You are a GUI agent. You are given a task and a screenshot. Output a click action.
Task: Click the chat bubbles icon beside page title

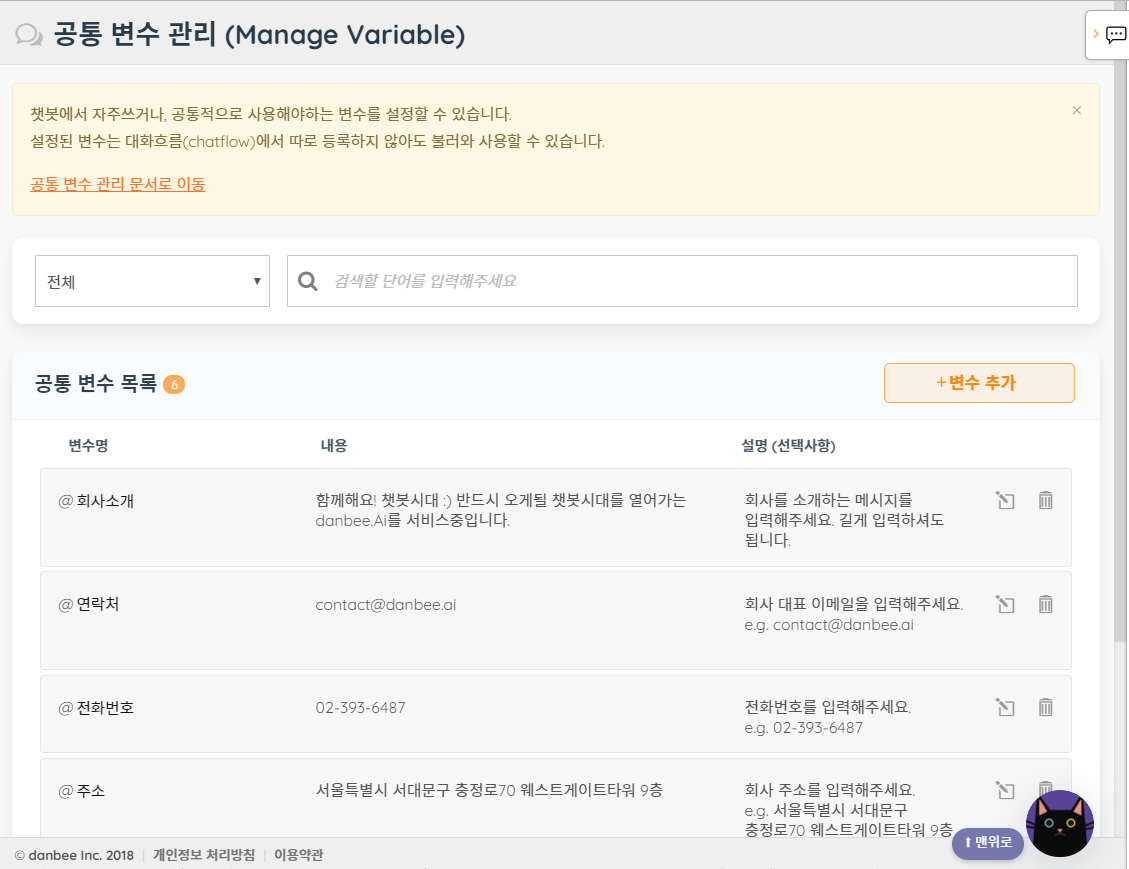point(29,35)
